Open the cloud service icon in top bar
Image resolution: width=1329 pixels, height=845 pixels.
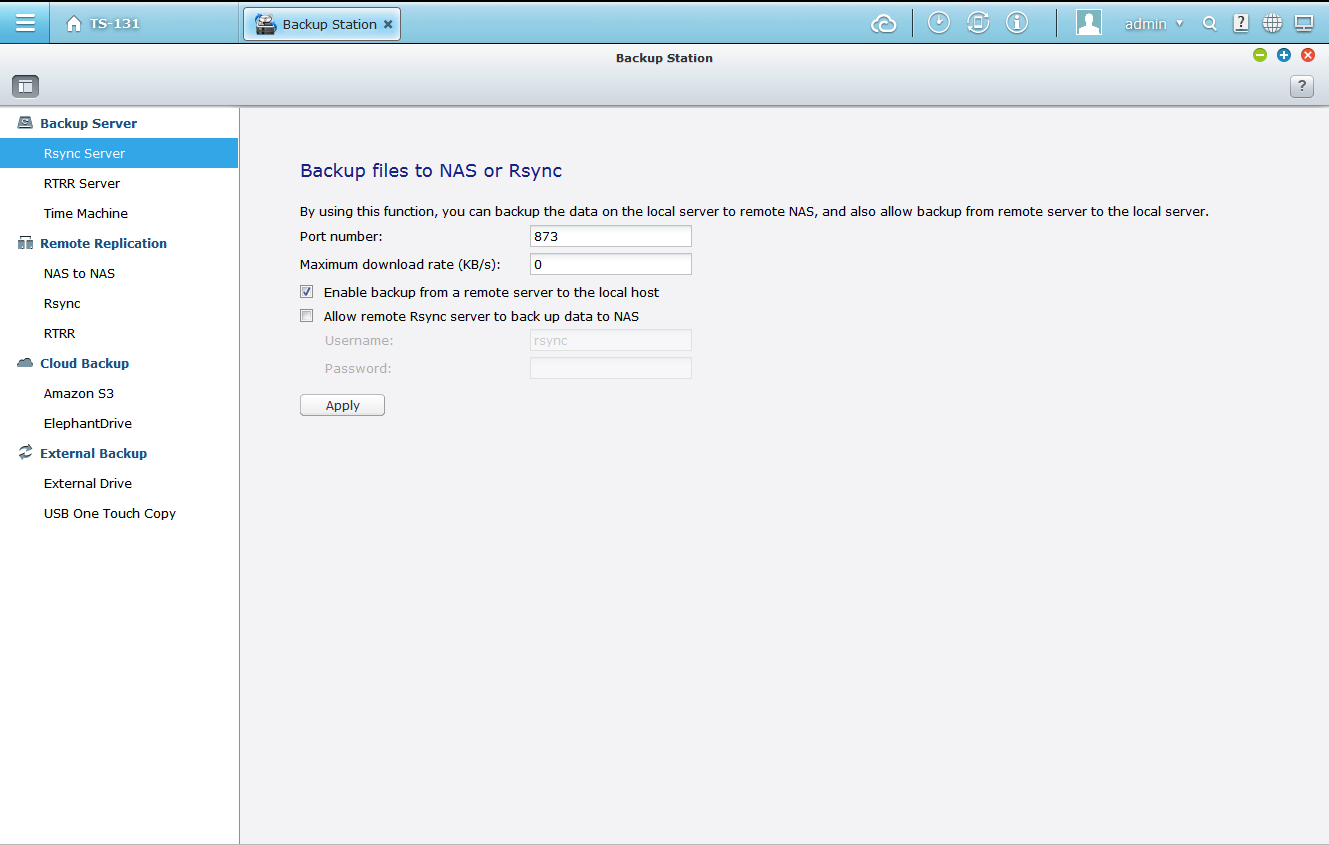(883, 24)
